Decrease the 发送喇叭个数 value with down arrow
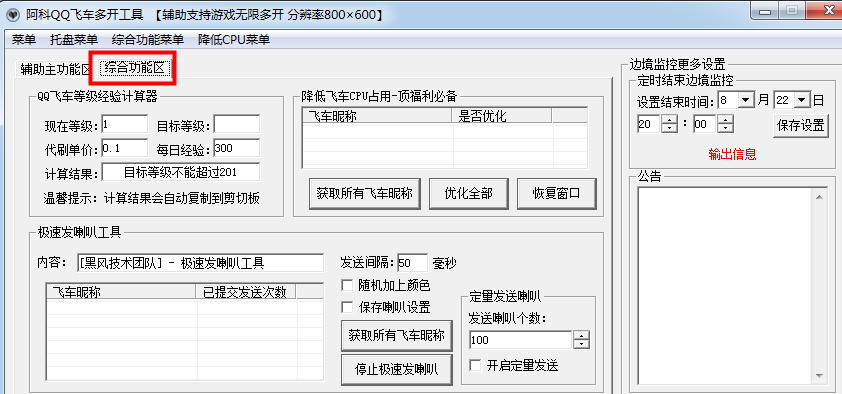Screen dimensions: 842x394 [x=582, y=345]
